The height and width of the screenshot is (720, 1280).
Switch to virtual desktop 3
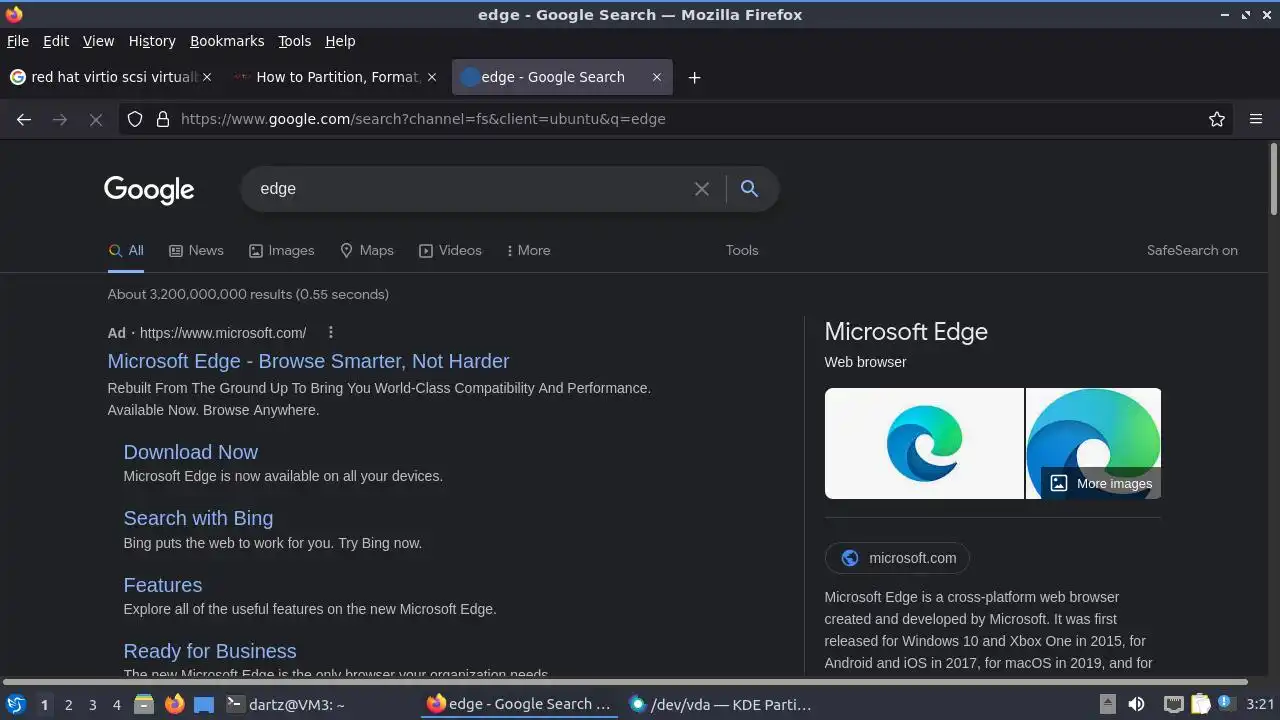(92, 705)
